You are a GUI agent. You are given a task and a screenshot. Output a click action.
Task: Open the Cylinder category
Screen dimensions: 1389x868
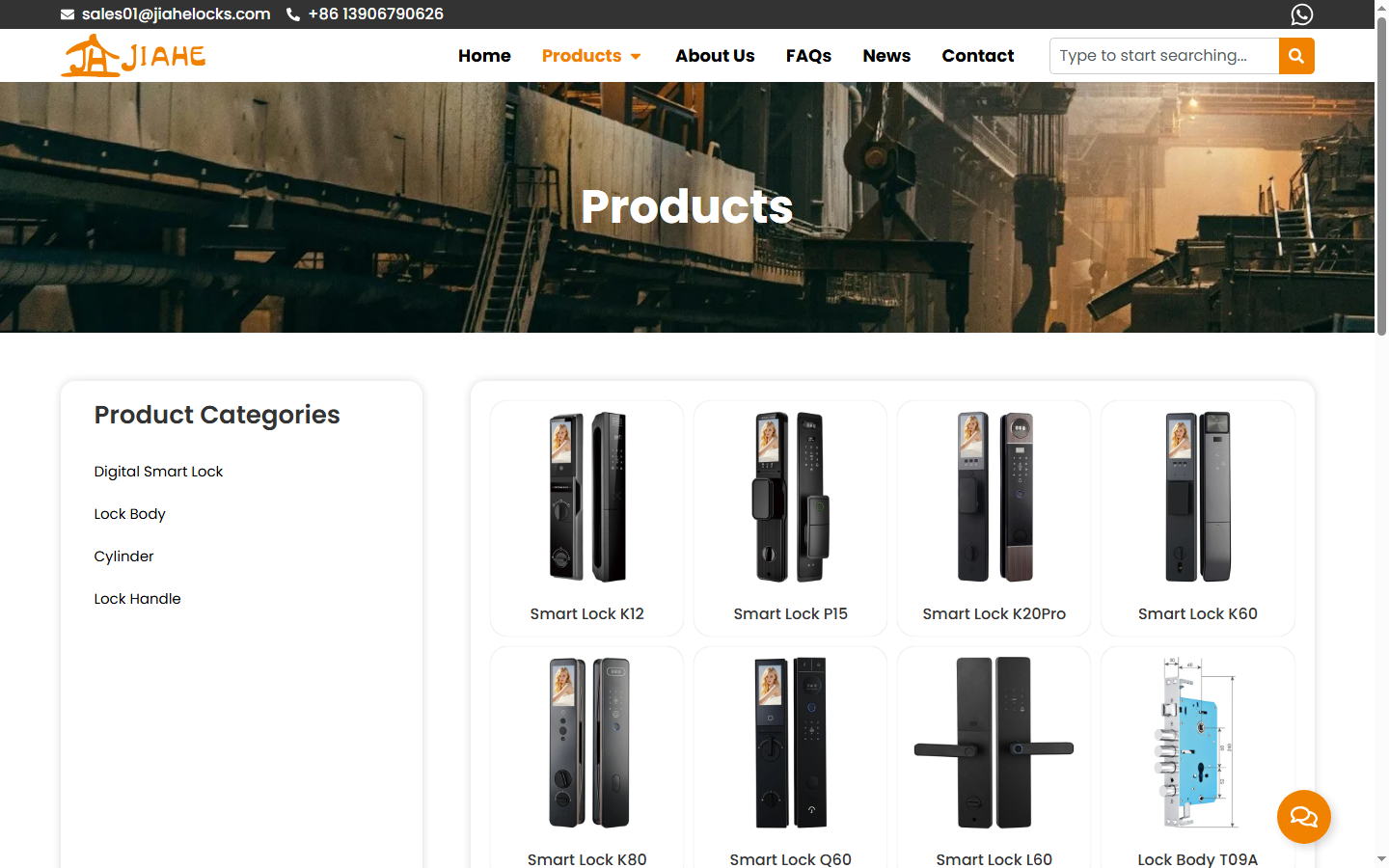point(123,556)
